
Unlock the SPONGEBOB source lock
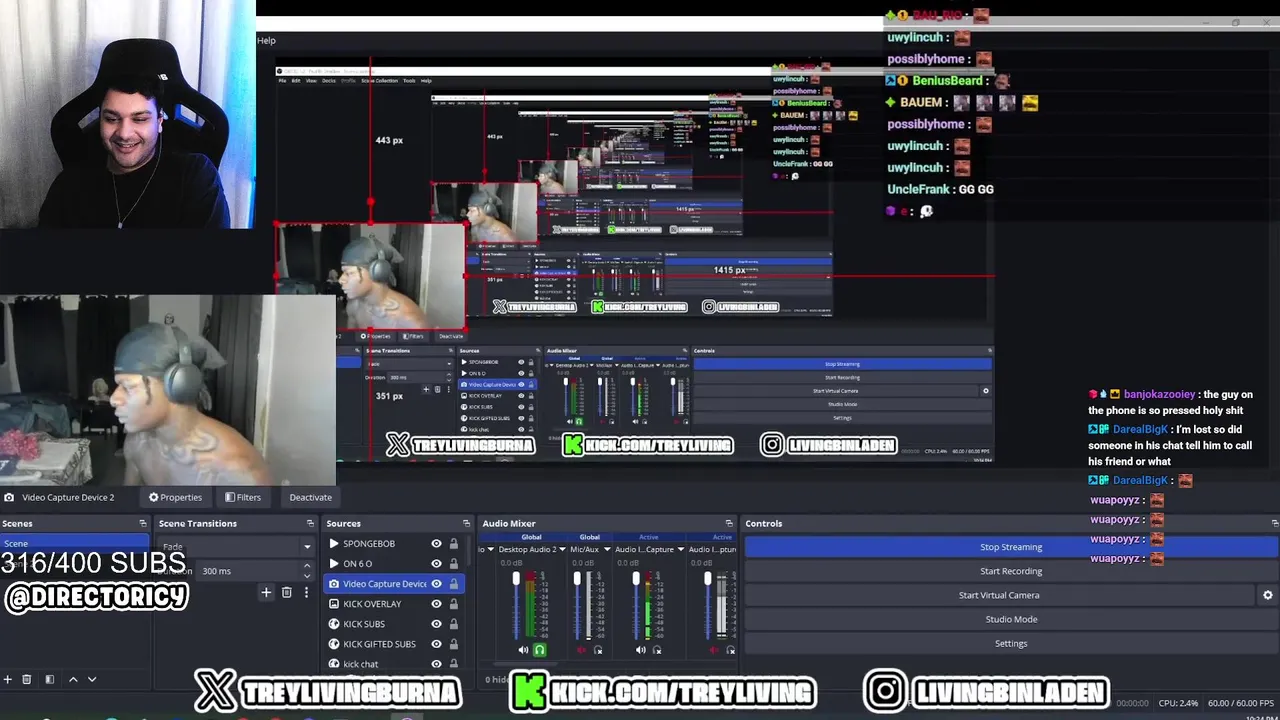point(454,544)
